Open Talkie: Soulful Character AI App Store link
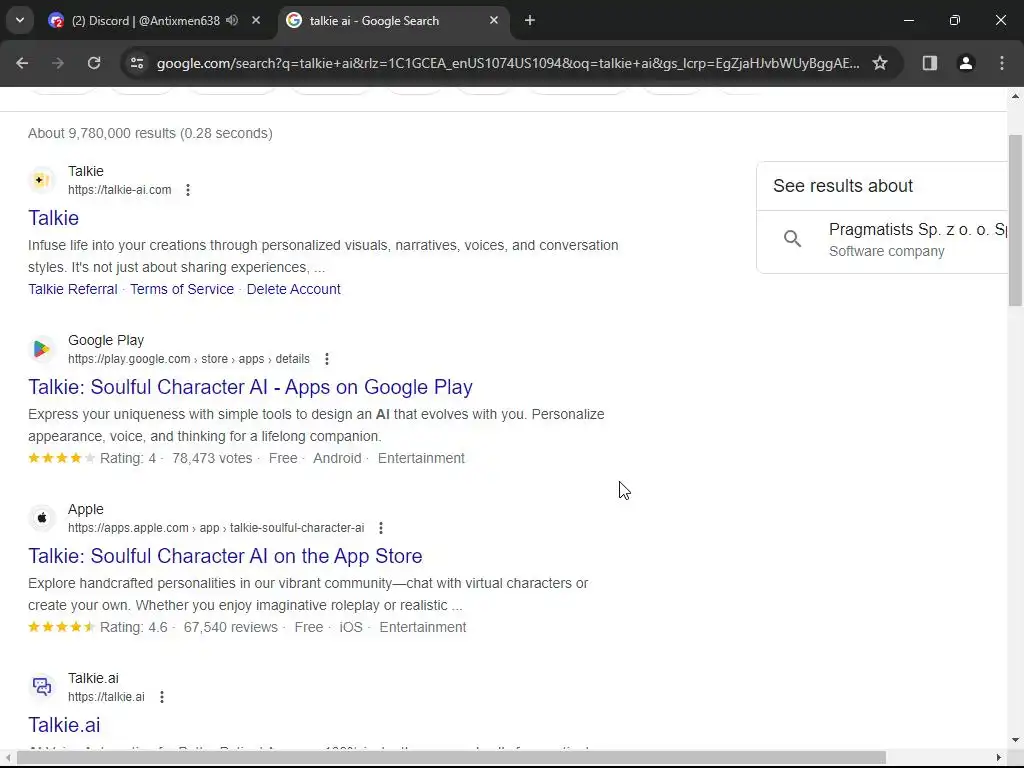 click(225, 556)
